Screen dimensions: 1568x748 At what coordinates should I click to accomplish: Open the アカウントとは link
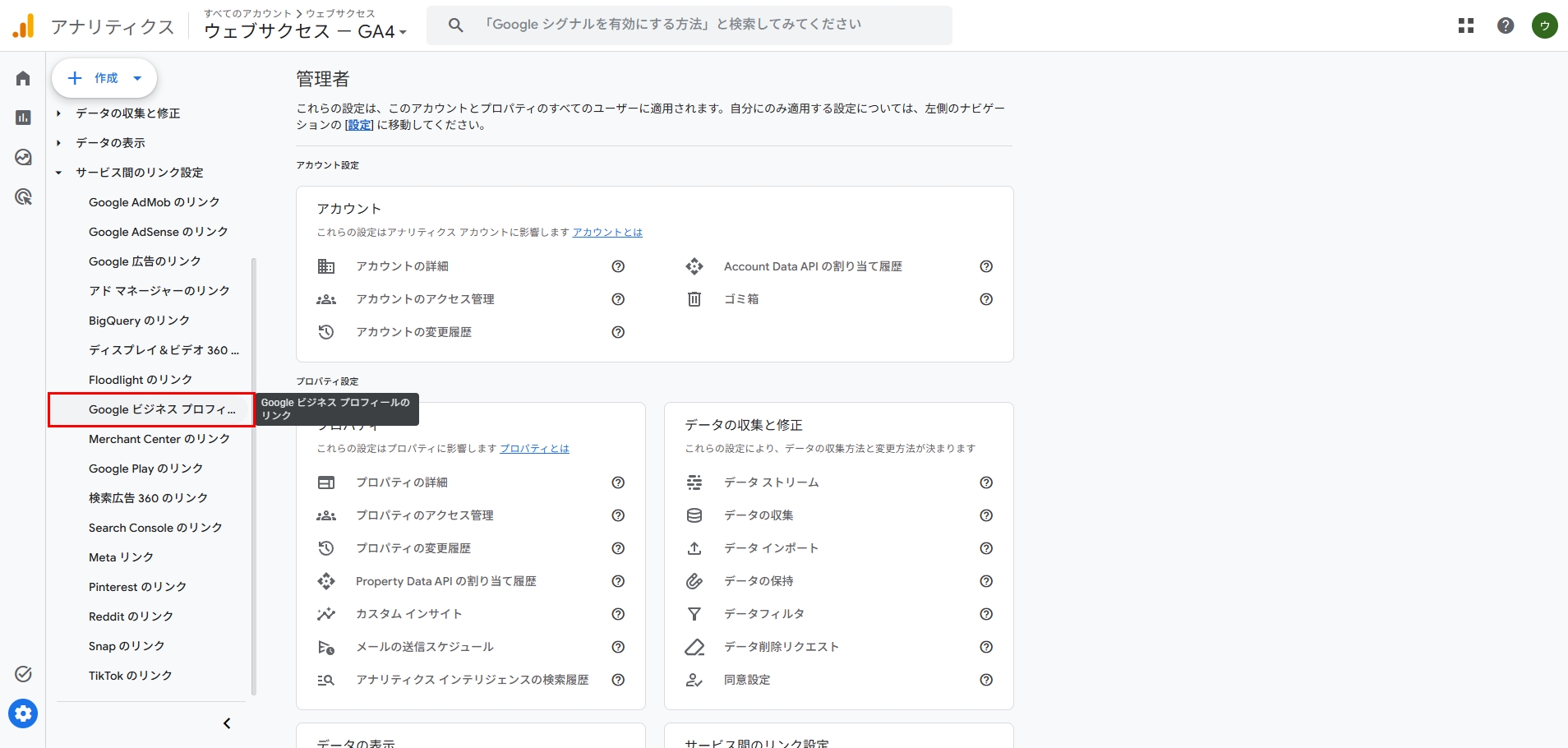pyautogui.click(x=607, y=233)
